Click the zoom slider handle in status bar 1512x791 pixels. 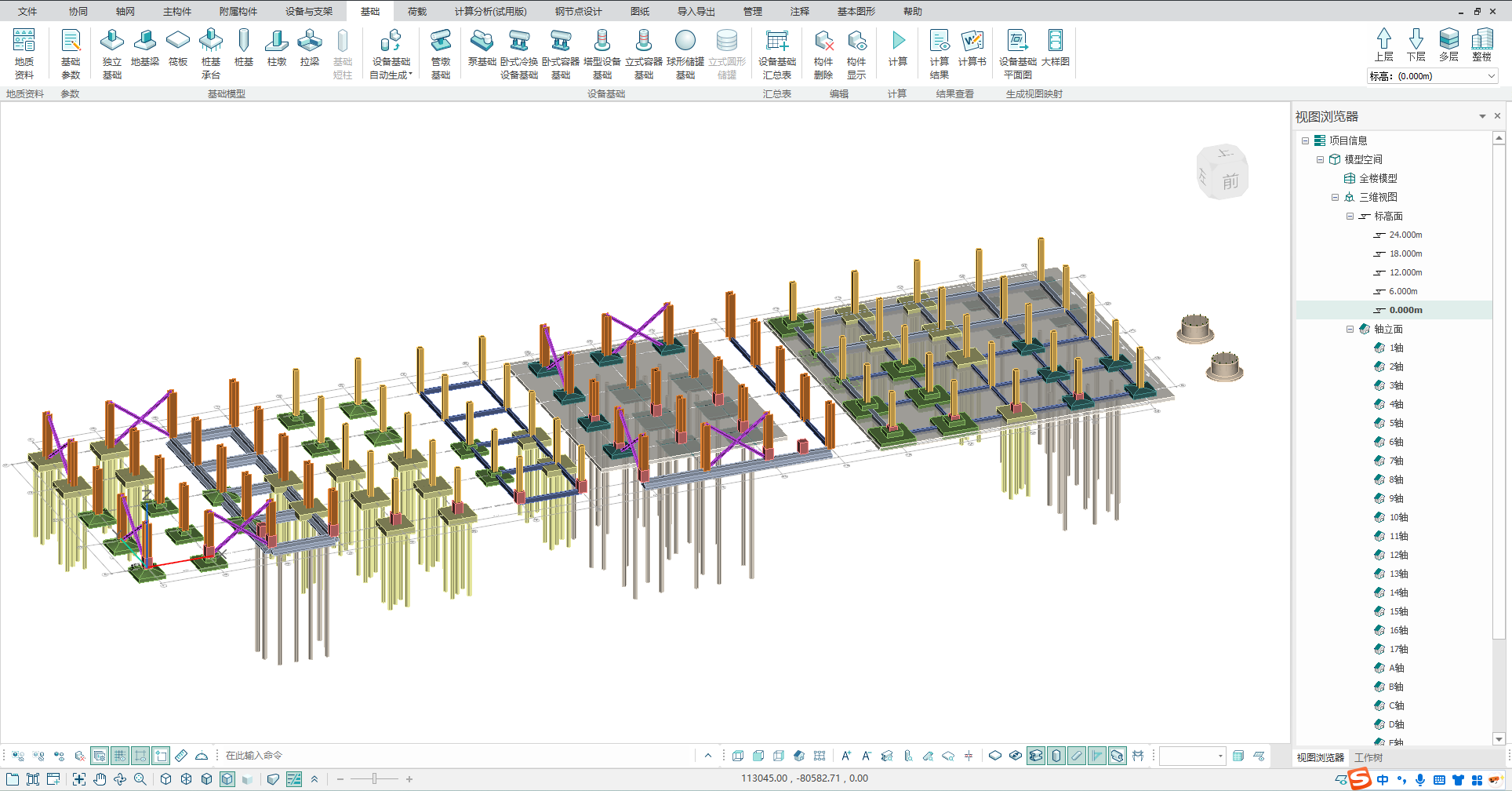(375, 779)
